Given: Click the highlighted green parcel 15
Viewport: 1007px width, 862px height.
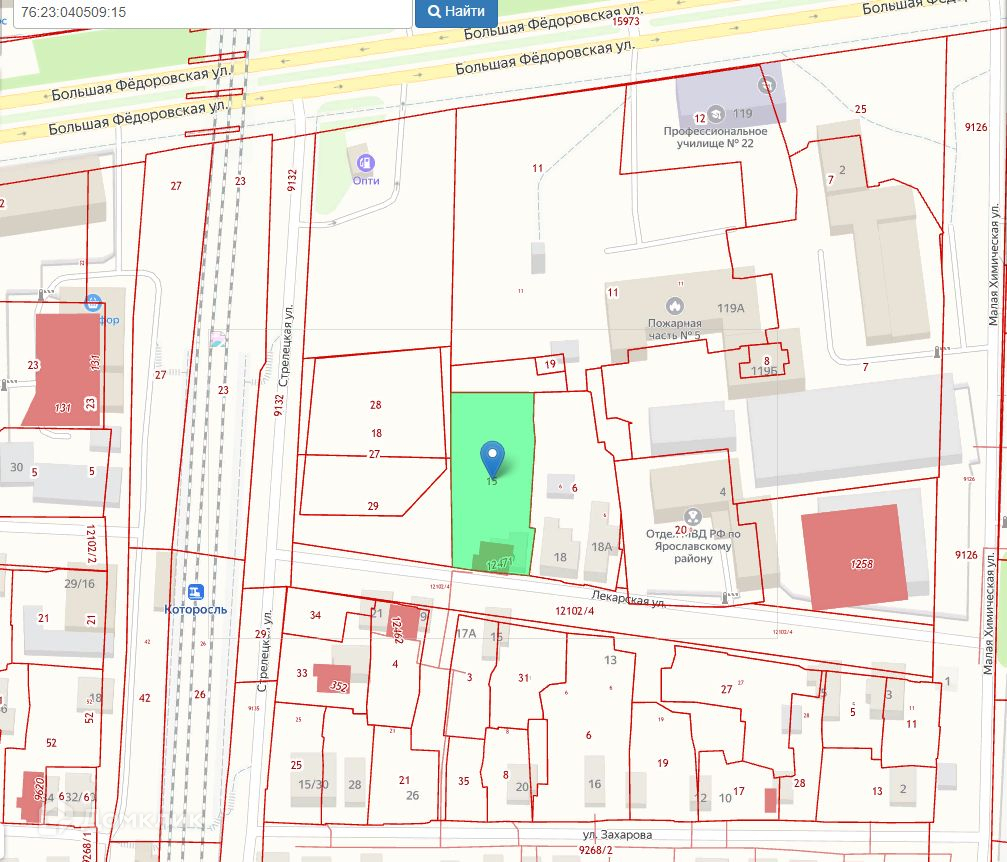Looking at the screenshot, I should click(x=492, y=482).
